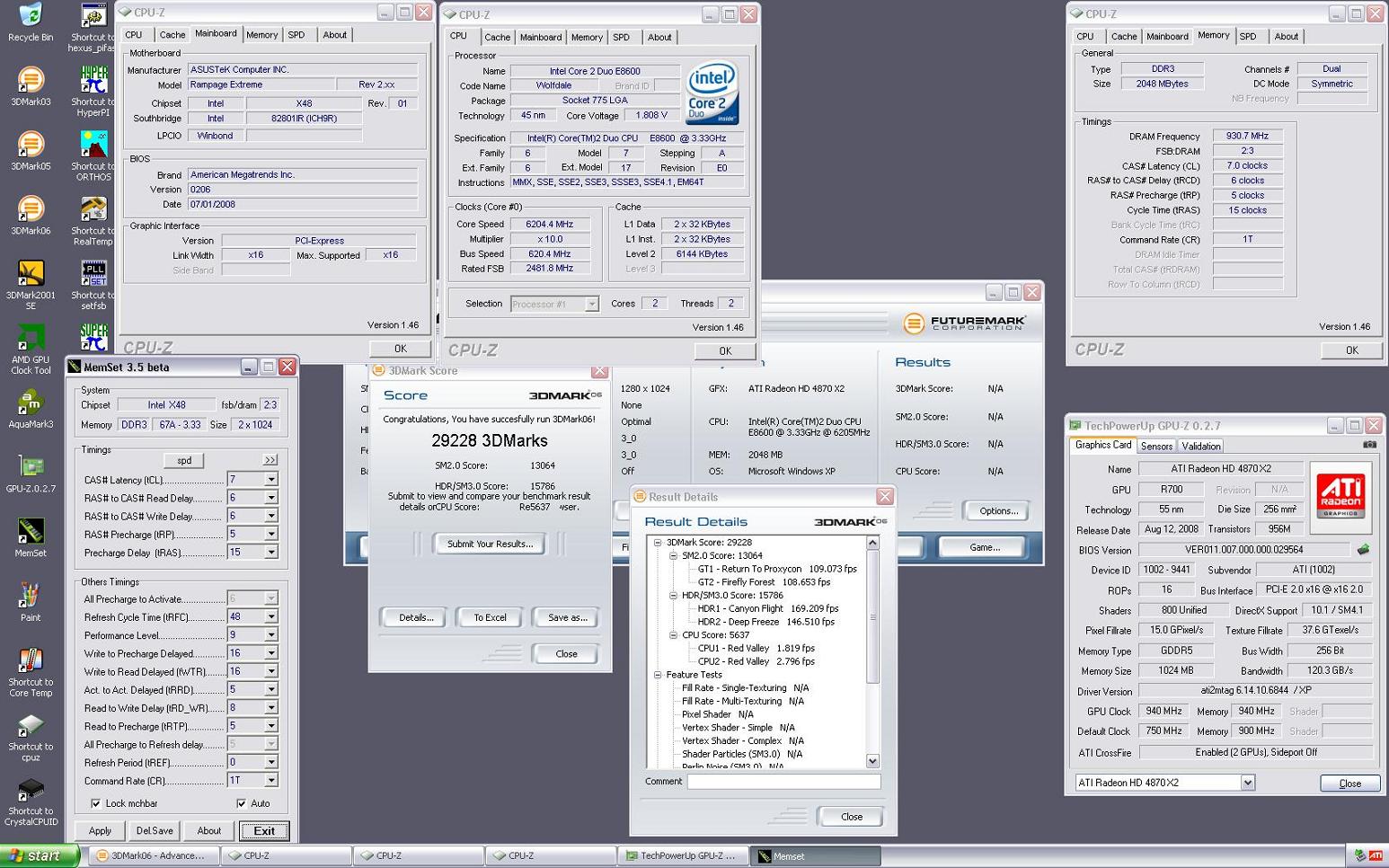Screen dimensions: 1389x868
Task: Click Submit Your Results button
Action: pos(491,544)
